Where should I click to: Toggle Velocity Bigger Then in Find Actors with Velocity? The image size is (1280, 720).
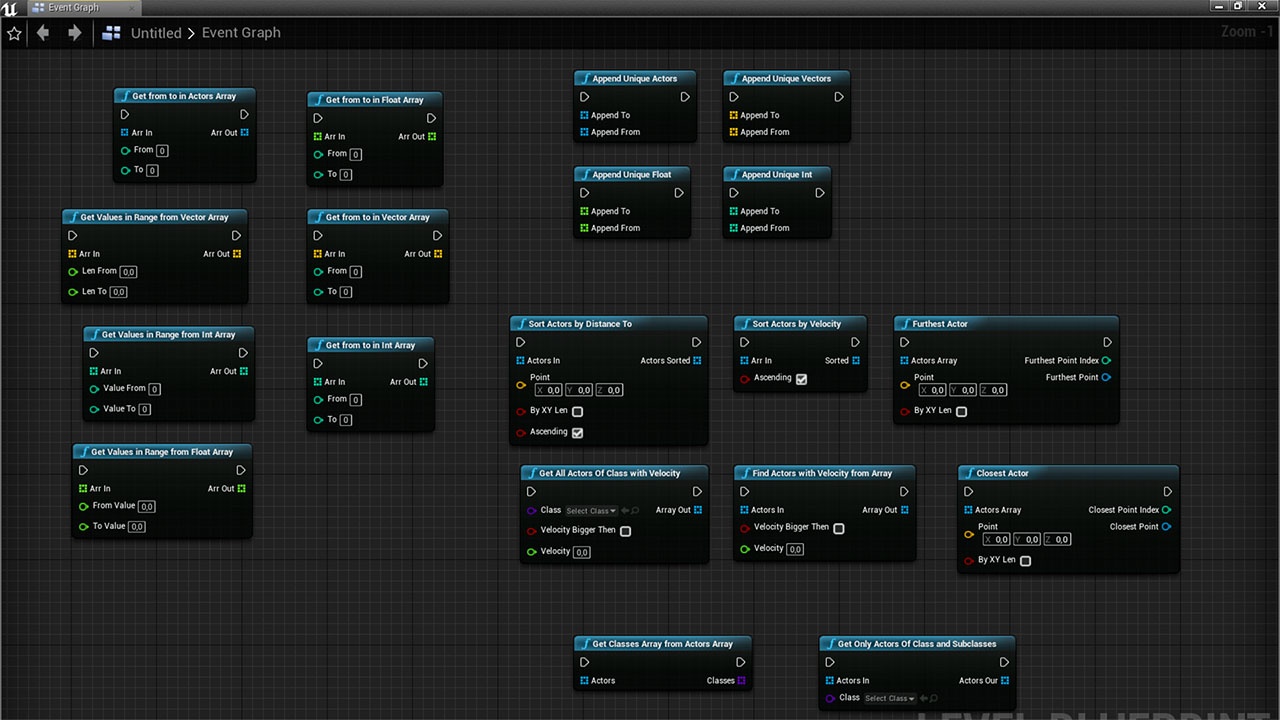tap(839, 528)
